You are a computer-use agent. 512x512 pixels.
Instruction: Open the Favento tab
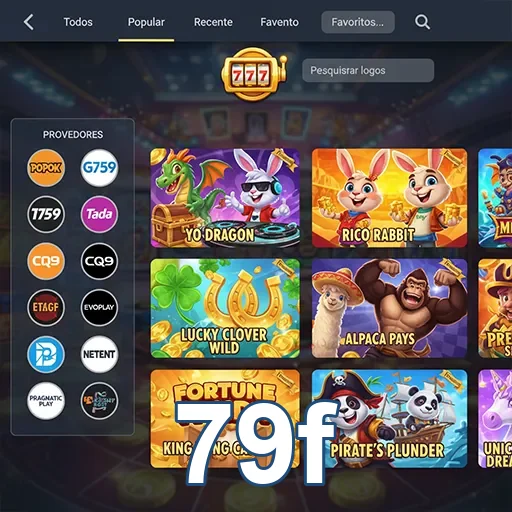279,22
